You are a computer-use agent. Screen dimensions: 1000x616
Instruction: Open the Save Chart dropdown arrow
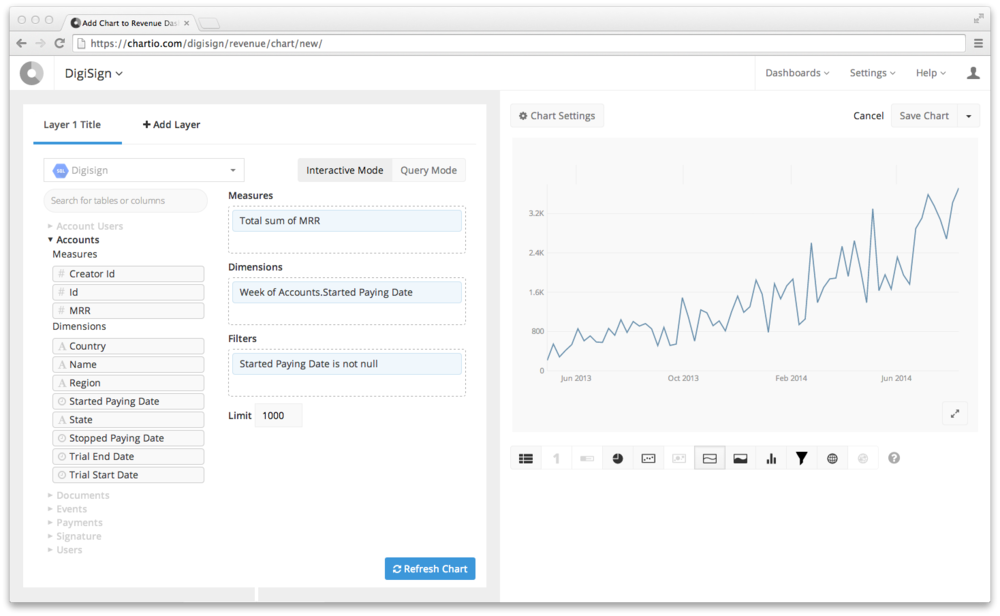(x=968, y=116)
